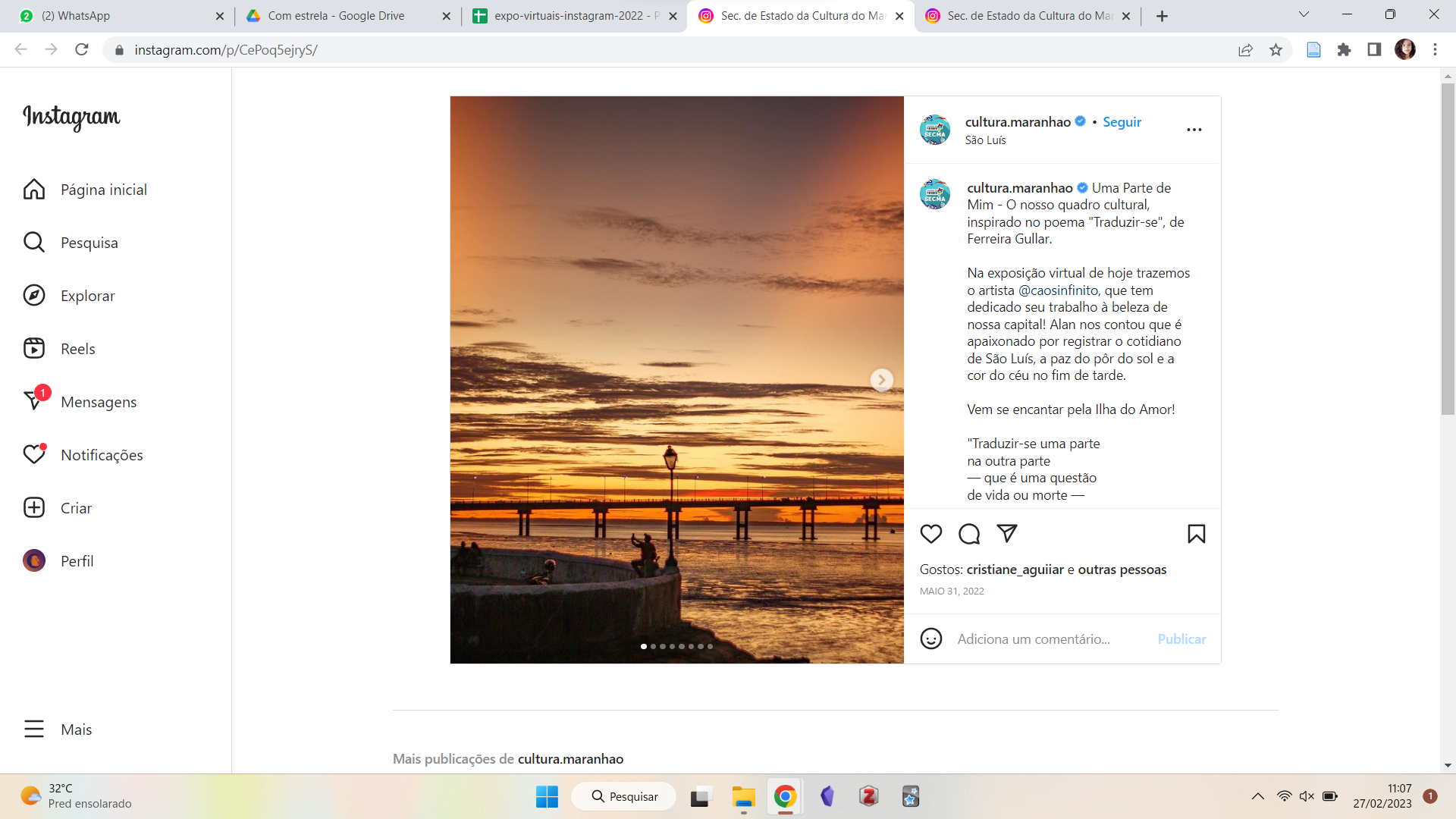Open Reels from the sidebar

77,349
